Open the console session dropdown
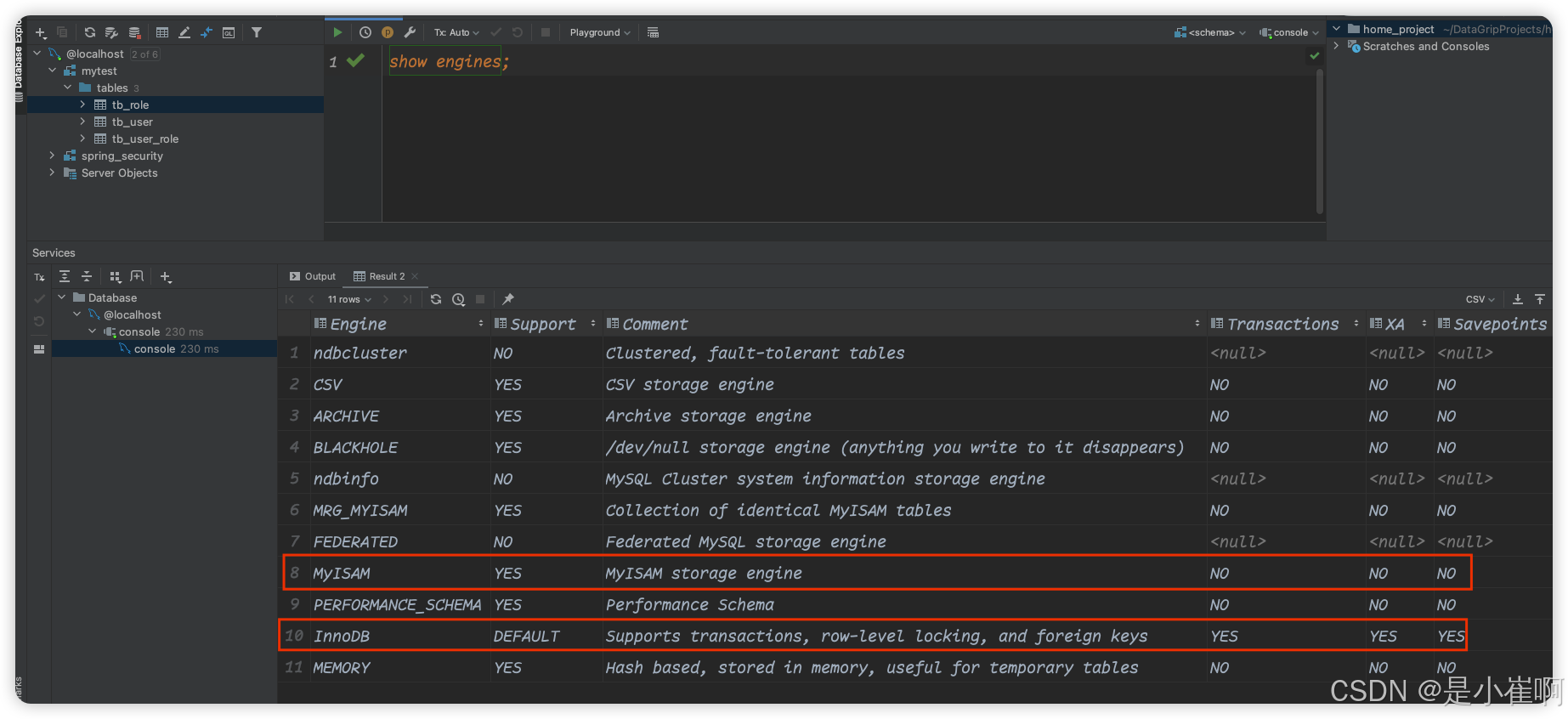The width and height of the screenshot is (1568, 719). tap(1289, 32)
